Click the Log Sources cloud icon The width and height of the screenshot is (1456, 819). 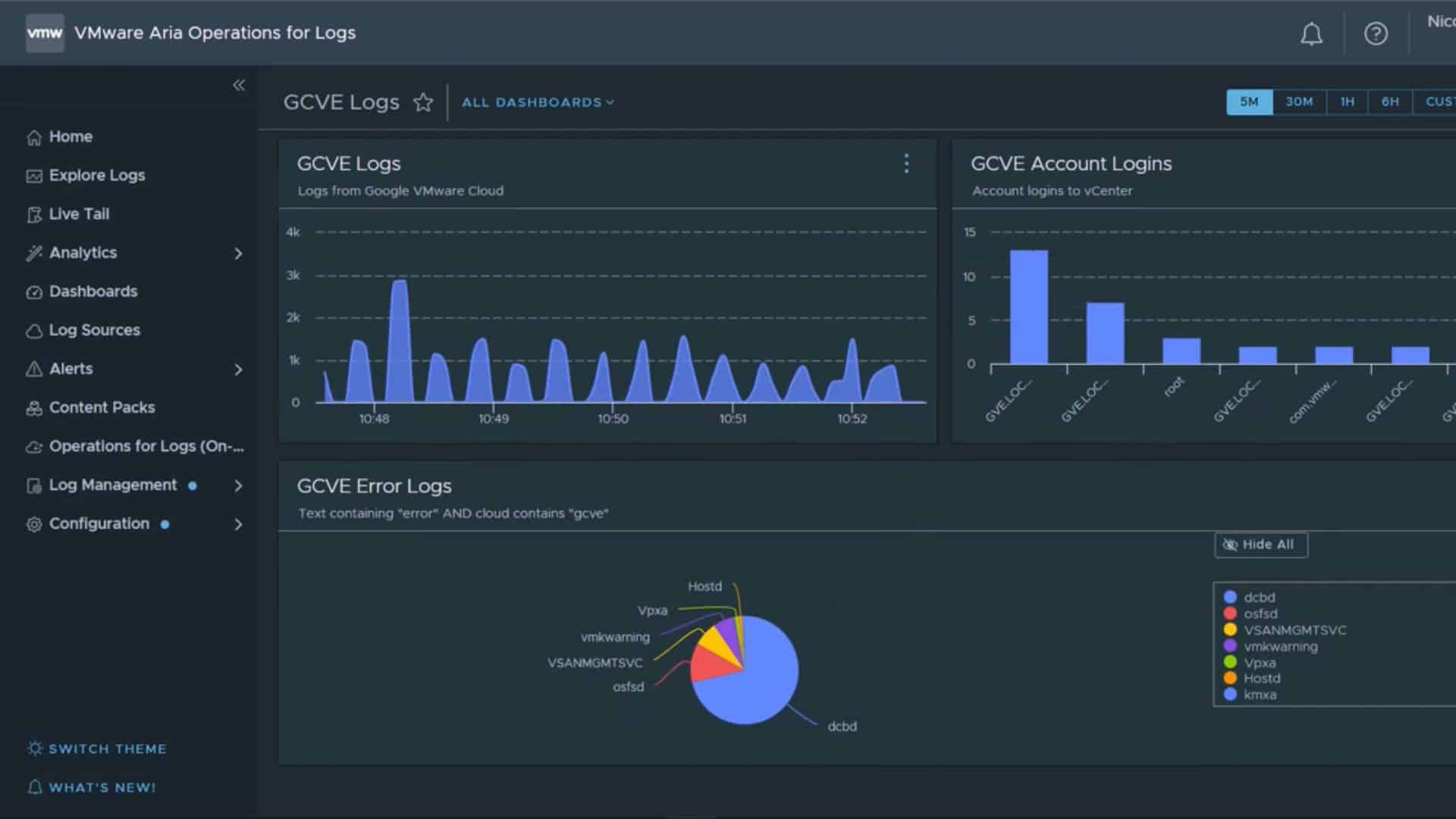[x=34, y=331]
